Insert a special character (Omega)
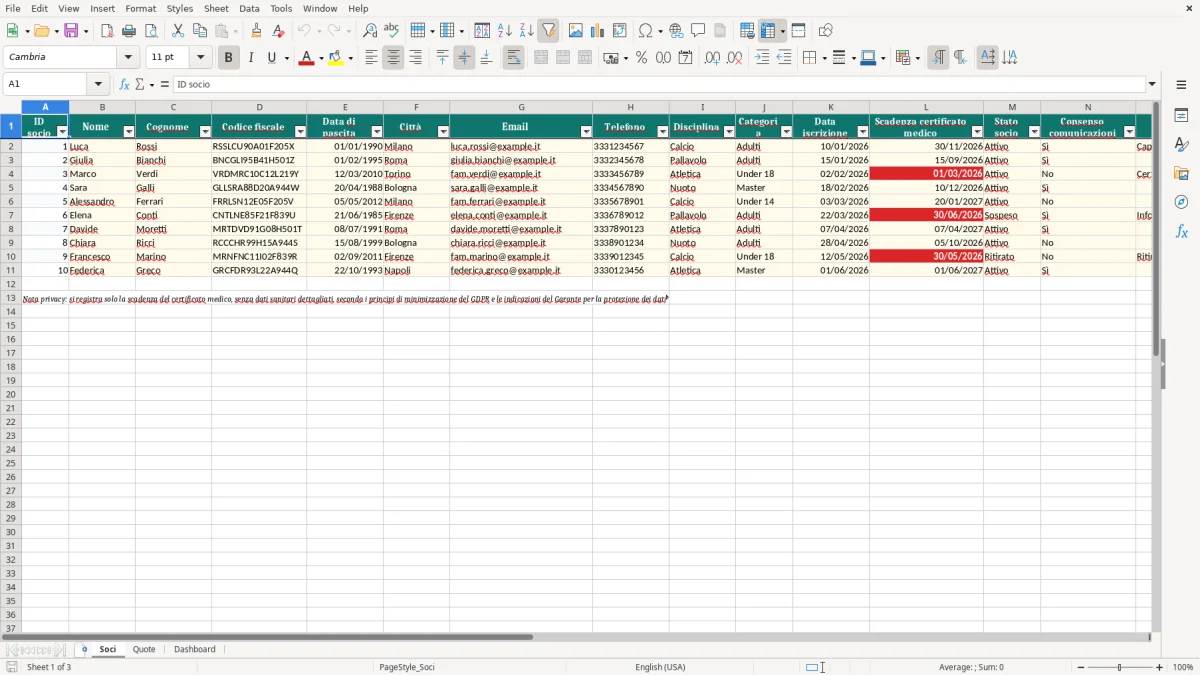 click(645, 31)
